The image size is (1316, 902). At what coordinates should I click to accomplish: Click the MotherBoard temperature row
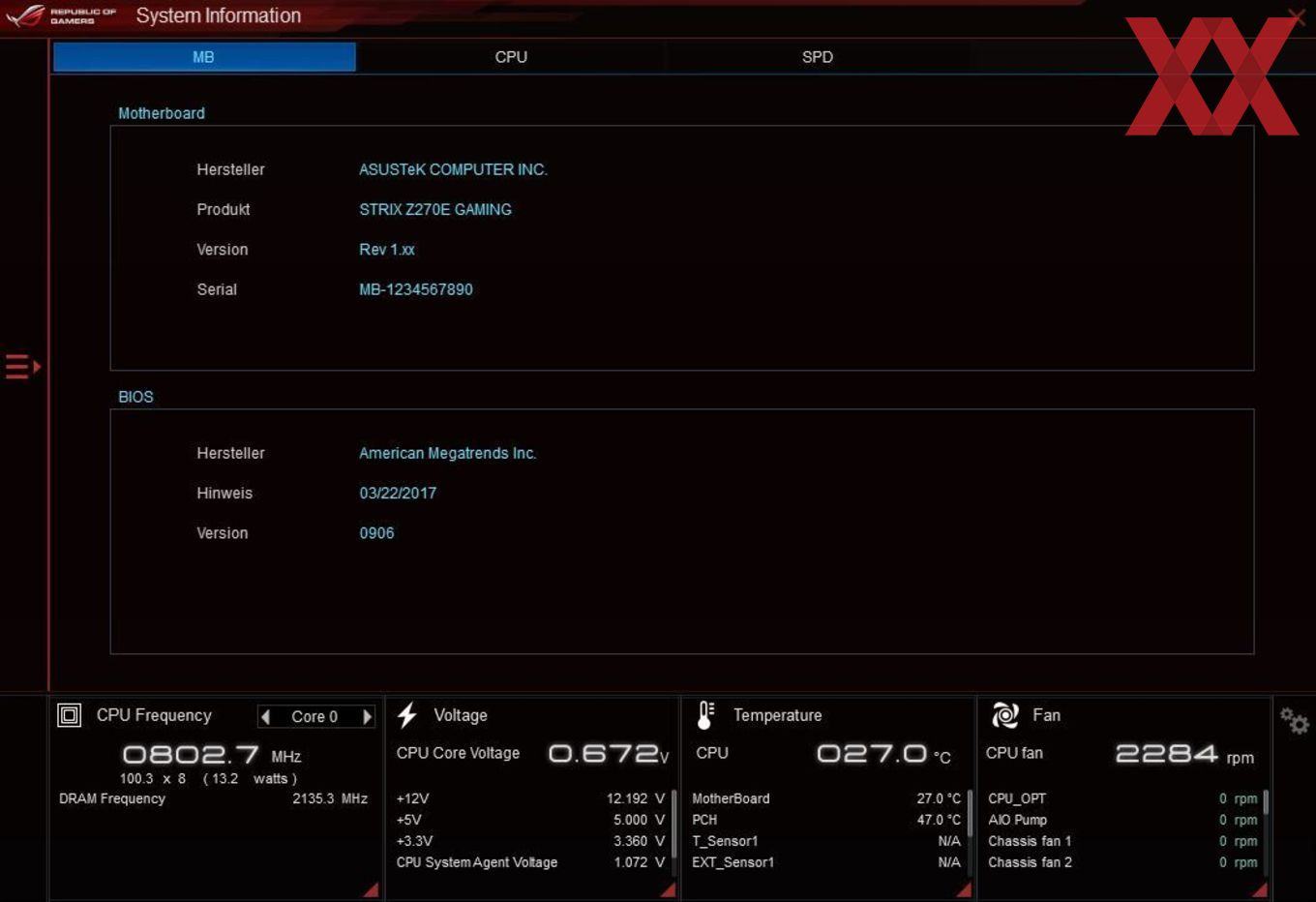click(826, 798)
